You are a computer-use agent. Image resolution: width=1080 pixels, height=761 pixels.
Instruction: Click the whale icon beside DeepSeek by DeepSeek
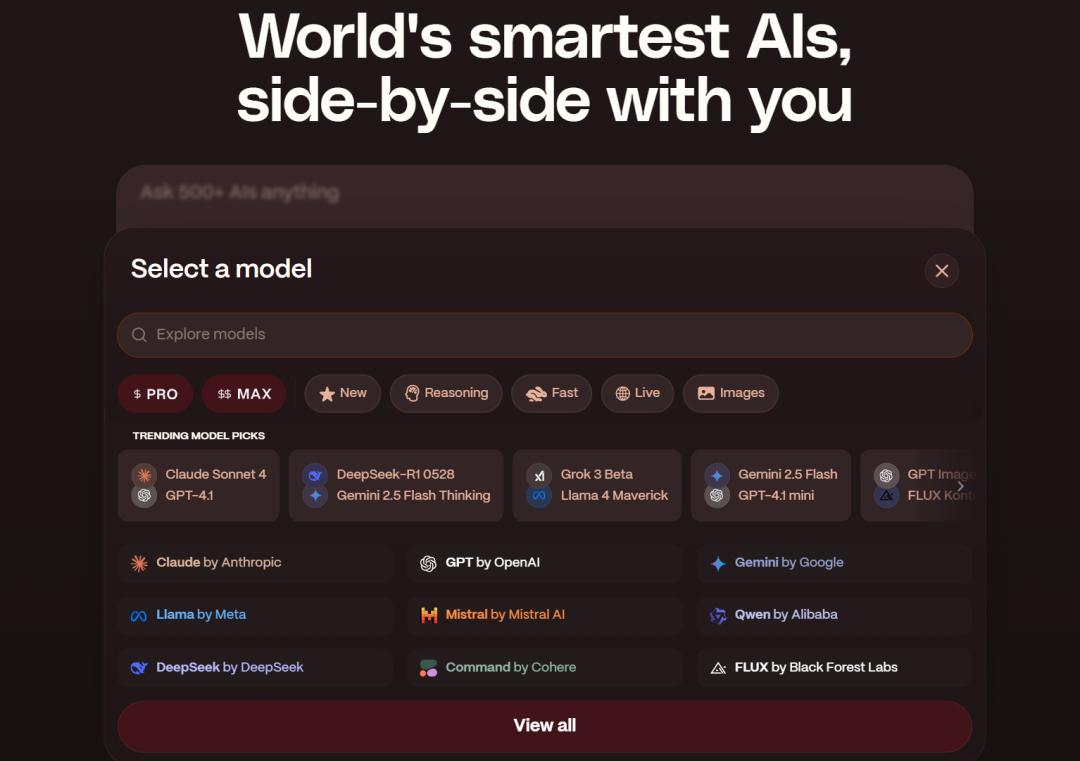139,667
